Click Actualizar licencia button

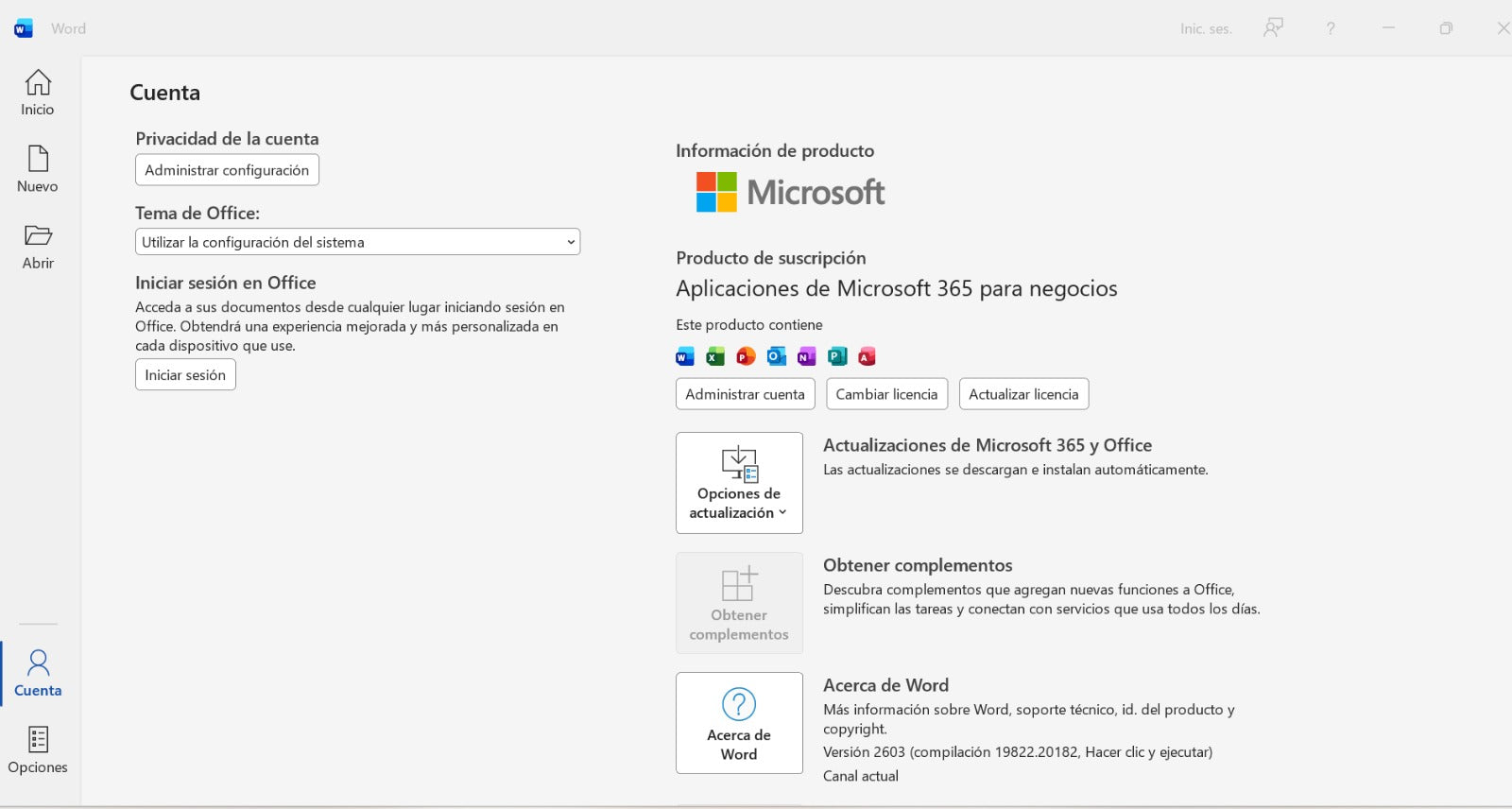[x=1023, y=394]
